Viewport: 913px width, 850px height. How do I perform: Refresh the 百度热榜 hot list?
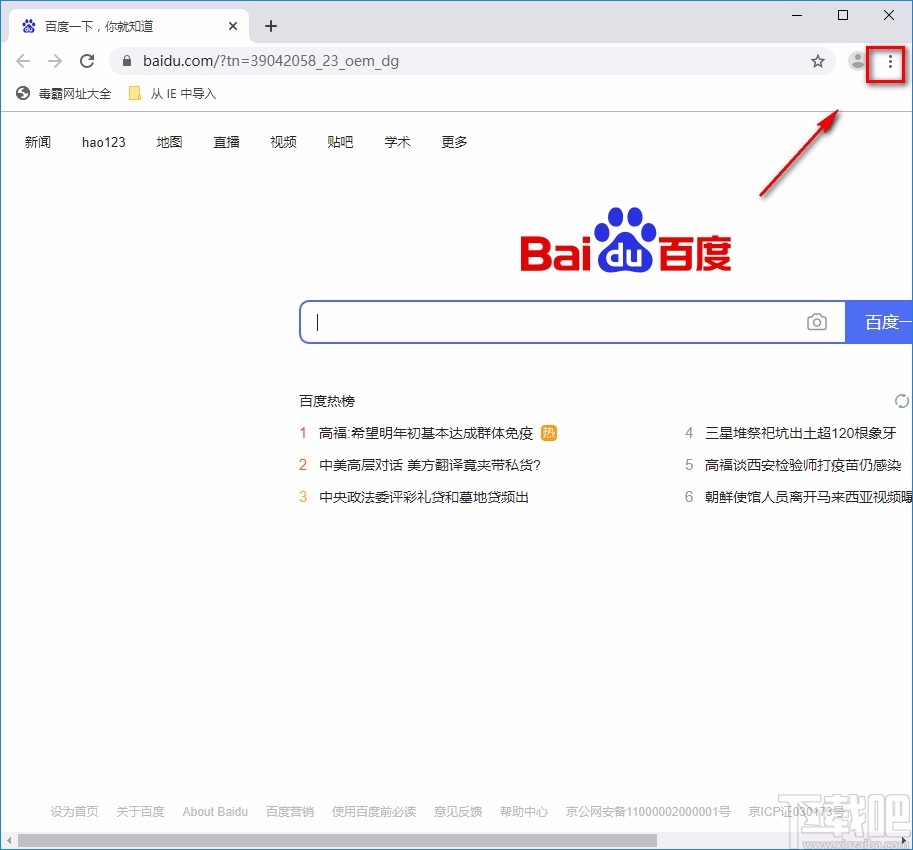tap(901, 400)
